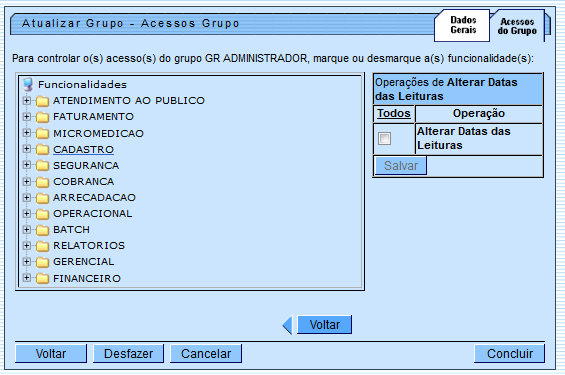This screenshot has width=565, height=375.
Task: Click the 'Alterar Datas das Leituras' operation cell
Action: tap(479, 138)
